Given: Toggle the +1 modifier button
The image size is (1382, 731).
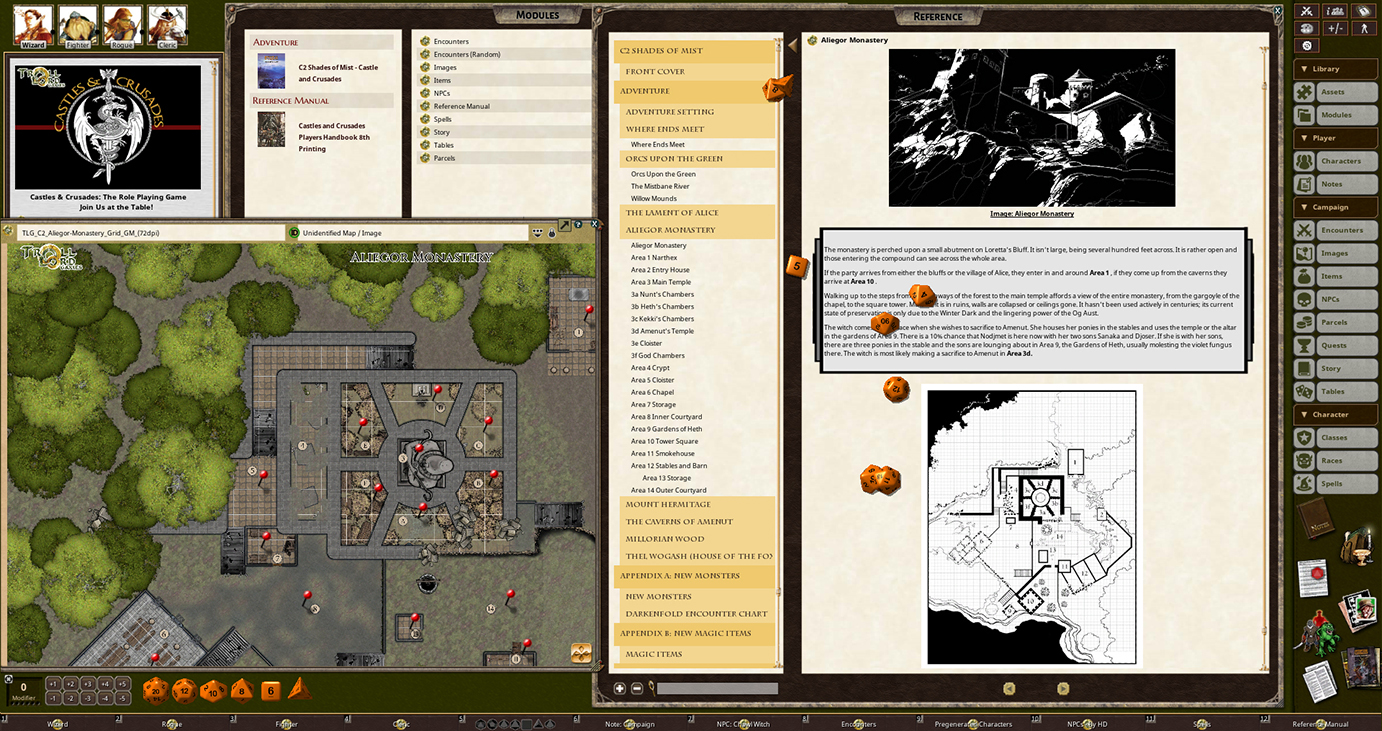Looking at the screenshot, I should click(53, 685).
